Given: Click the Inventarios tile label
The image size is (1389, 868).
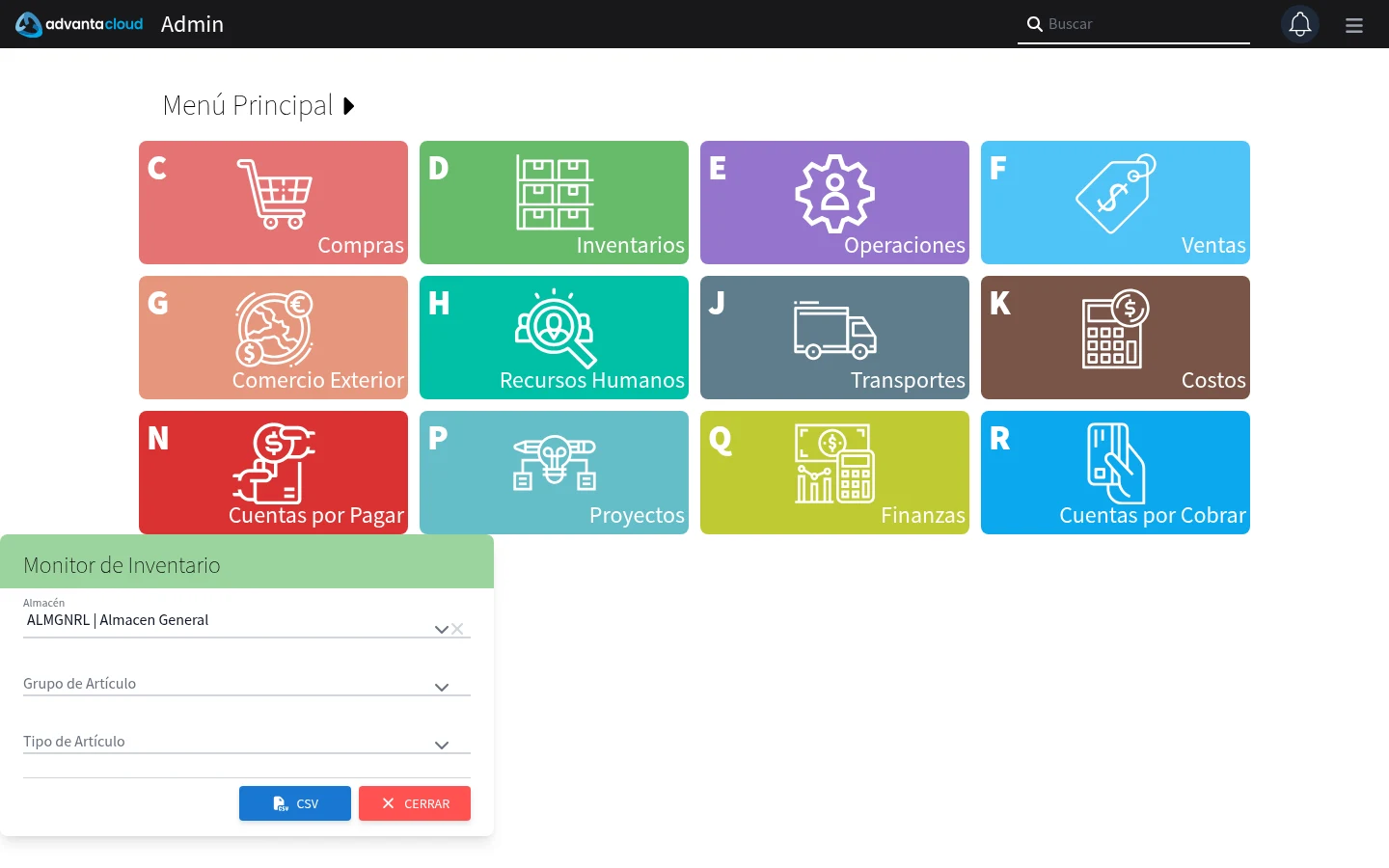Looking at the screenshot, I should tap(631, 246).
